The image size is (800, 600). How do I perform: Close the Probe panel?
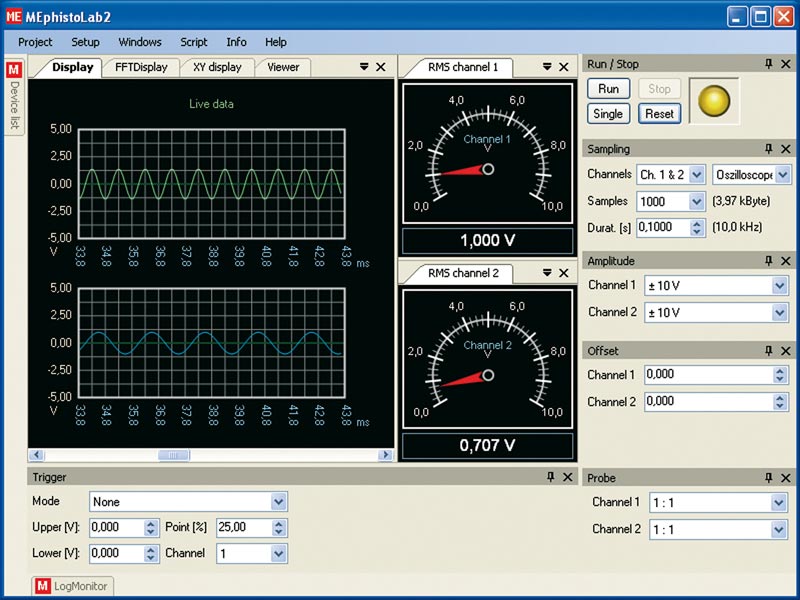pyautogui.click(x=786, y=478)
